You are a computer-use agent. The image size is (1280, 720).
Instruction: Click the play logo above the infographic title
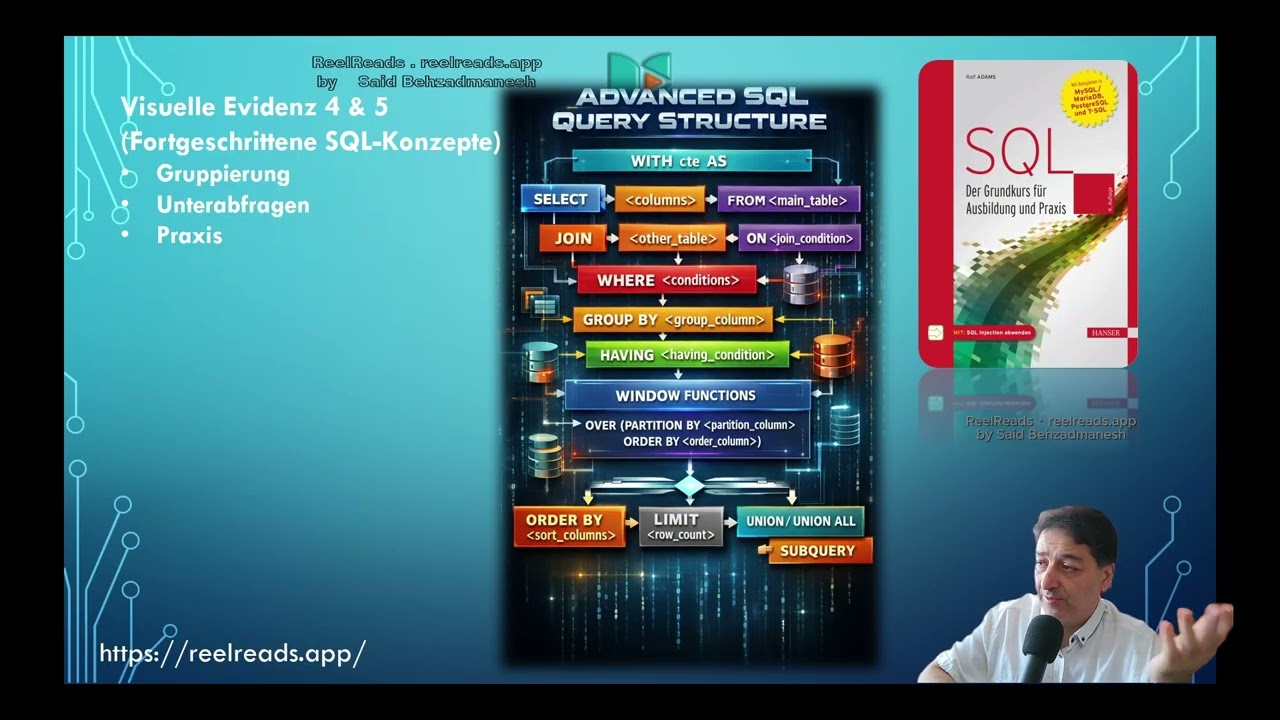[x=639, y=70]
